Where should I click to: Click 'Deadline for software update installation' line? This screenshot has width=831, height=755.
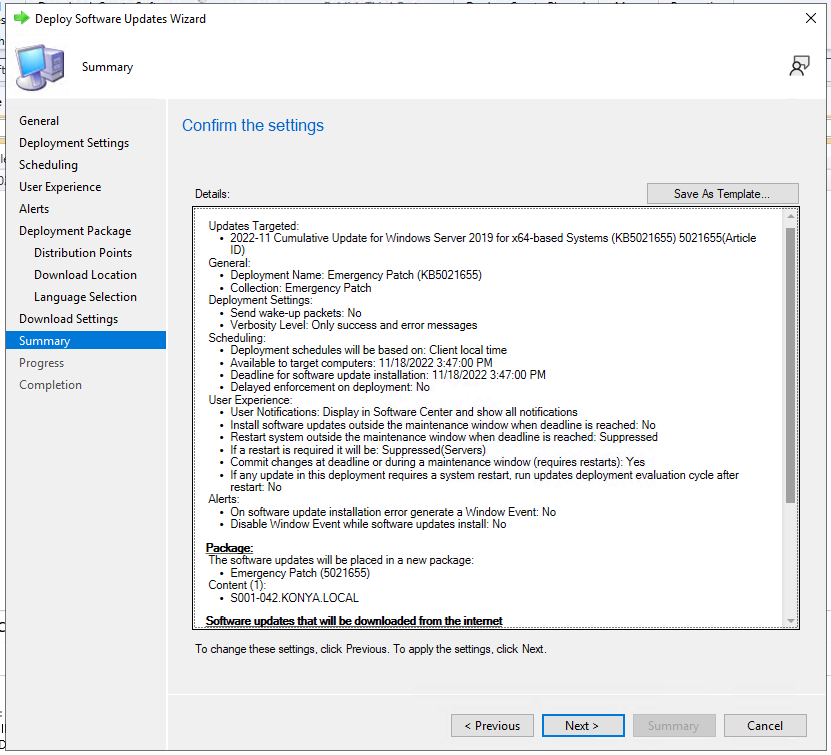tap(387, 375)
